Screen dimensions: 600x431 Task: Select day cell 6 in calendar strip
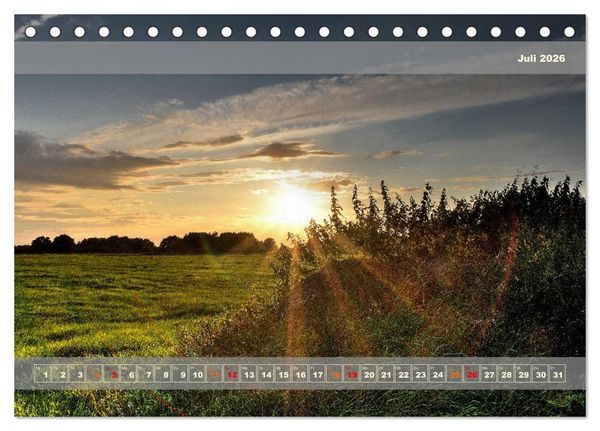(129, 374)
